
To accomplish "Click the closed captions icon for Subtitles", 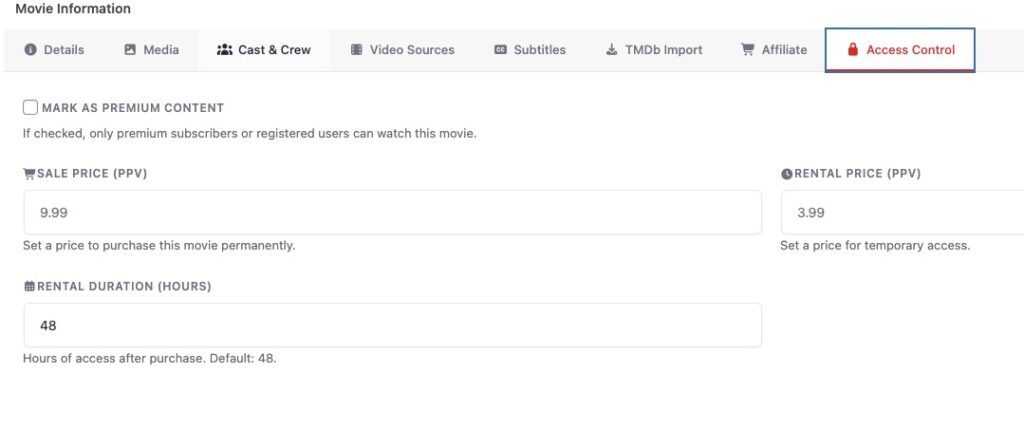I will point(500,50).
